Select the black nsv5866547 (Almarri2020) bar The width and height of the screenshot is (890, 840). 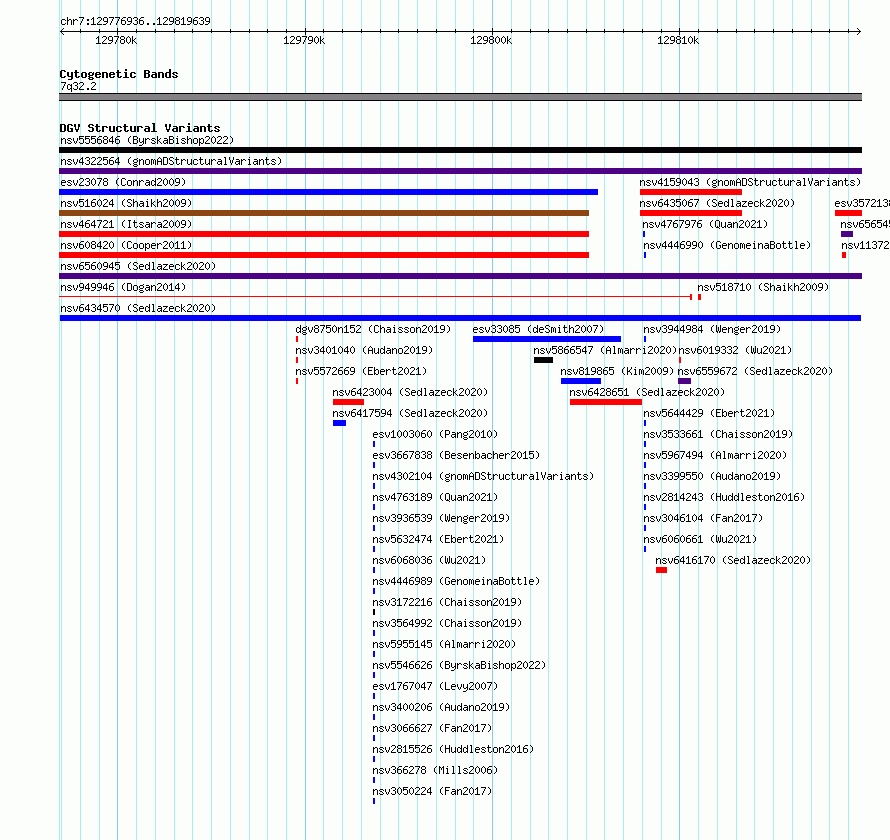[x=543, y=360]
